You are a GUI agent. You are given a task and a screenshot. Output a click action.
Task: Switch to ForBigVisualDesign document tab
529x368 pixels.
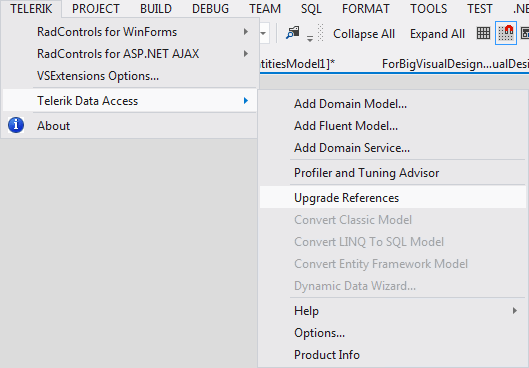pyautogui.click(x=455, y=64)
